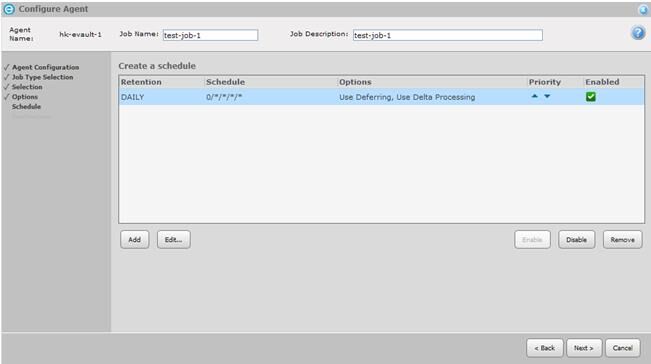Click the Edit... button
The width and height of the screenshot is (651, 364).
point(174,240)
